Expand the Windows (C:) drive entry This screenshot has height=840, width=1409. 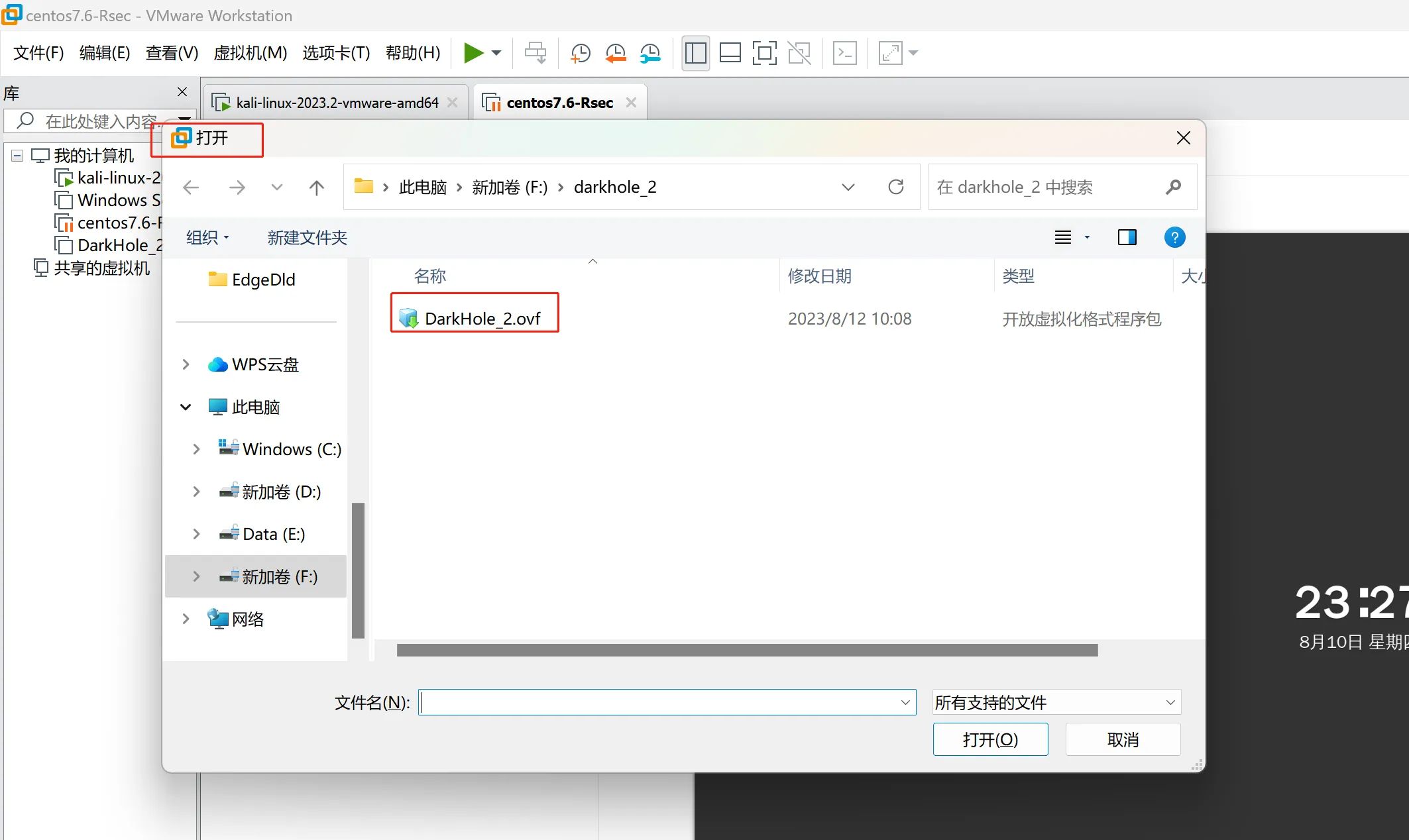tap(196, 448)
